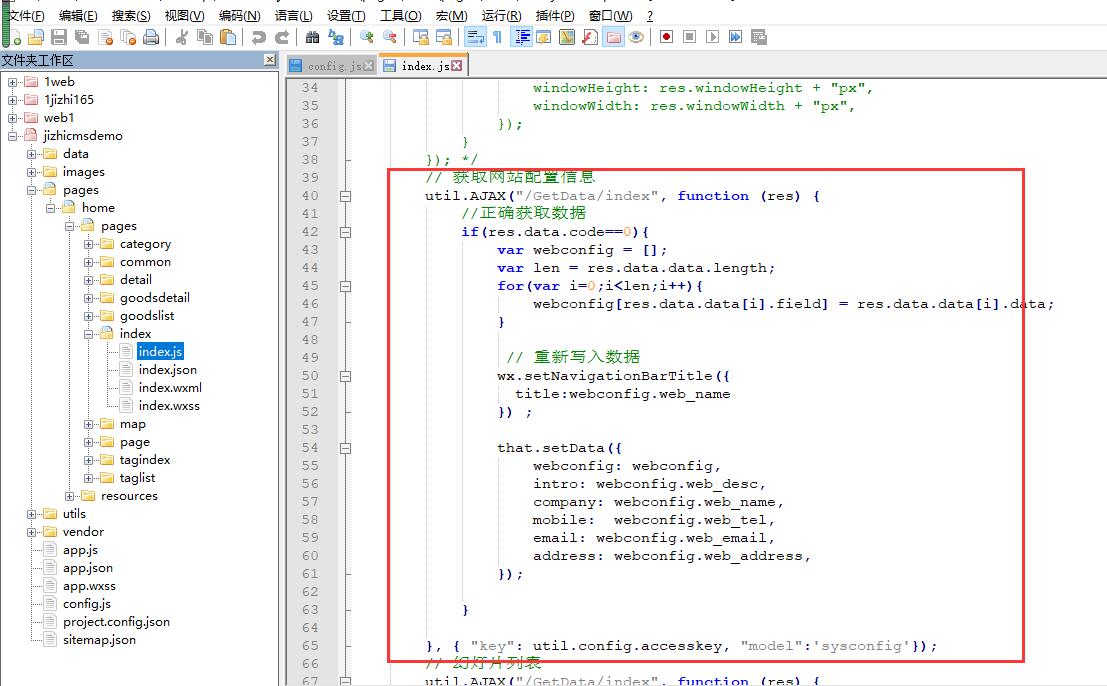Toggle word wrap in the toolbar
The width and height of the screenshot is (1107, 686).
[475, 37]
